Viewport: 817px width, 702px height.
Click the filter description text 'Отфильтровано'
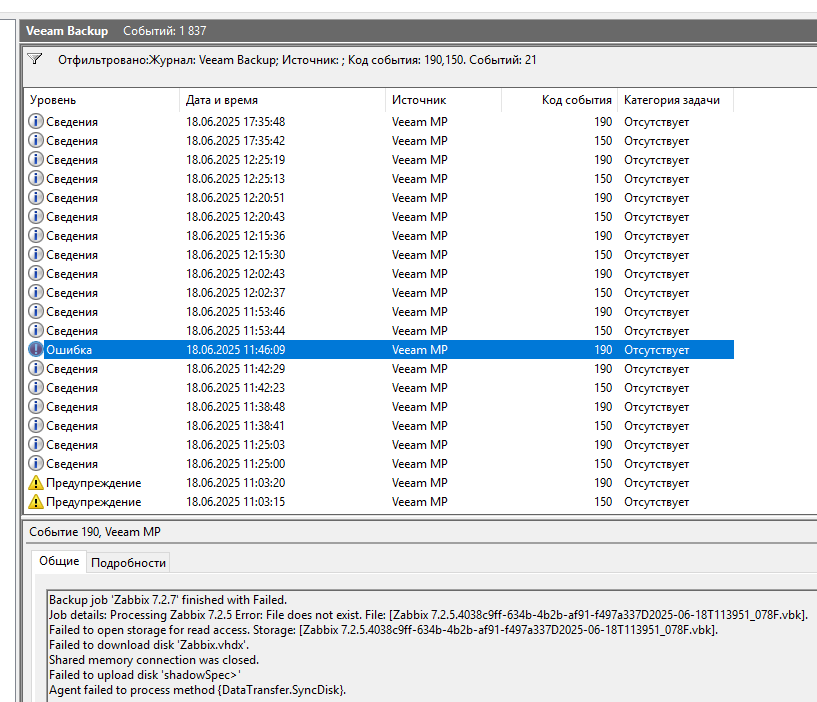point(103,60)
